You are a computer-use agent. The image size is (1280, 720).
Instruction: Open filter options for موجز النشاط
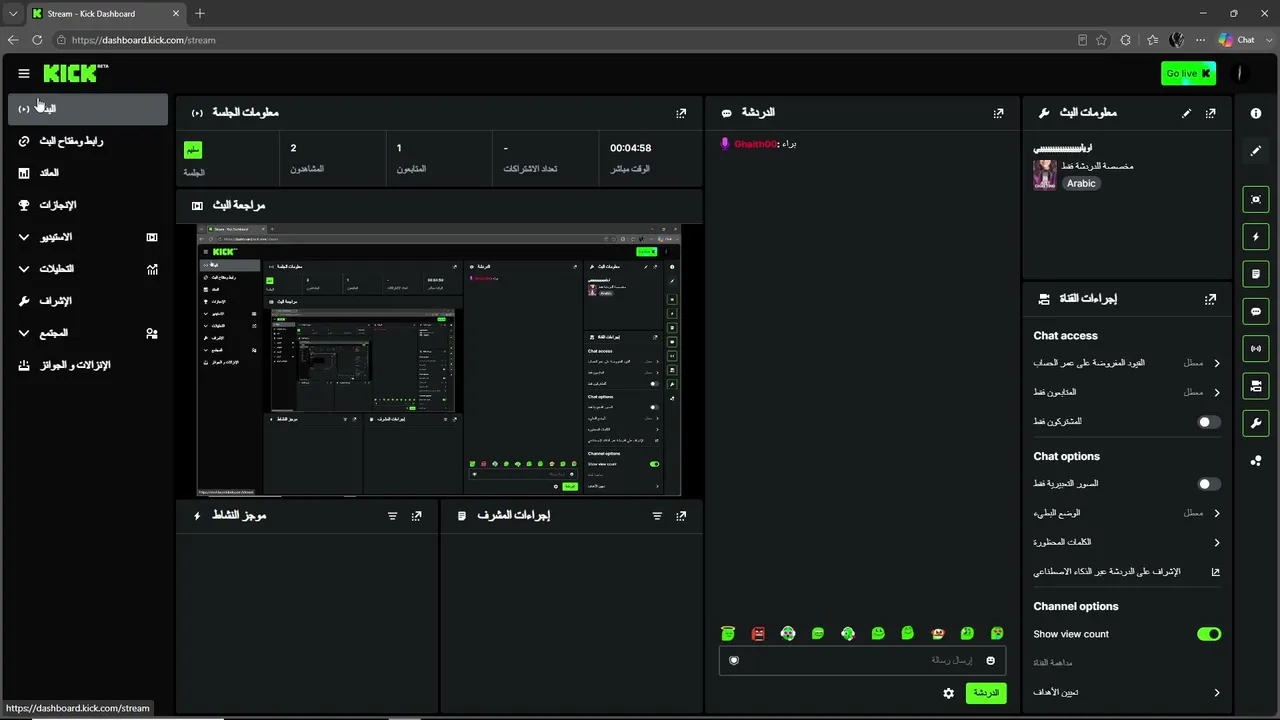pyautogui.click(x=392, y=516)
